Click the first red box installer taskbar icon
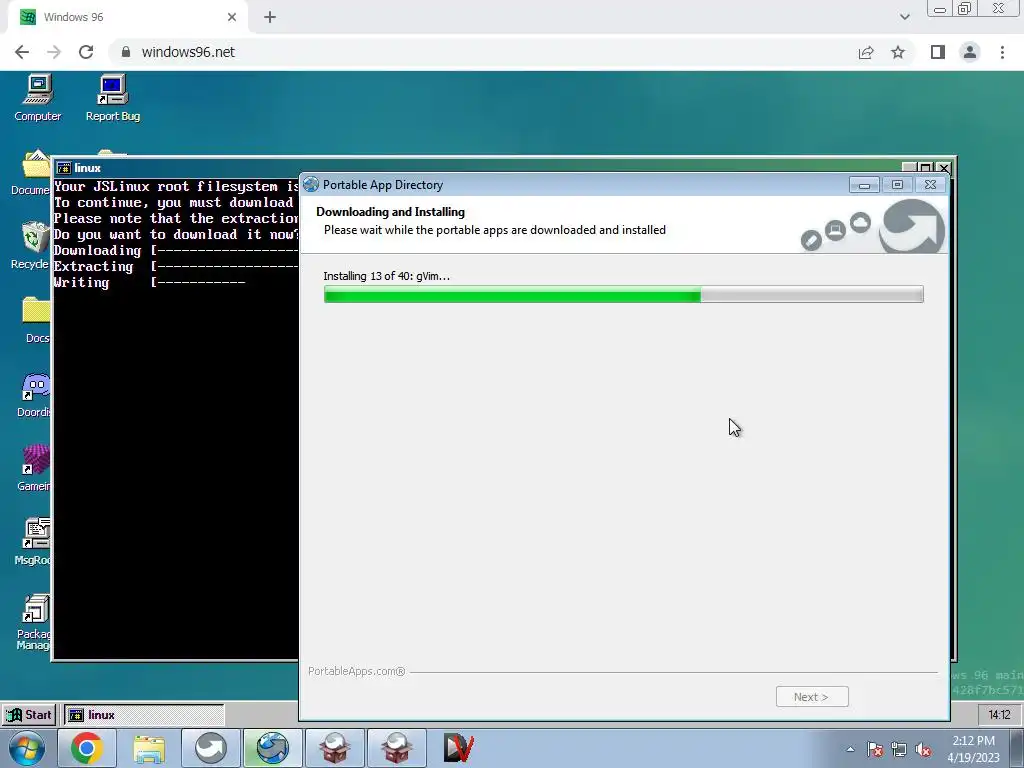 click(334, 748)
